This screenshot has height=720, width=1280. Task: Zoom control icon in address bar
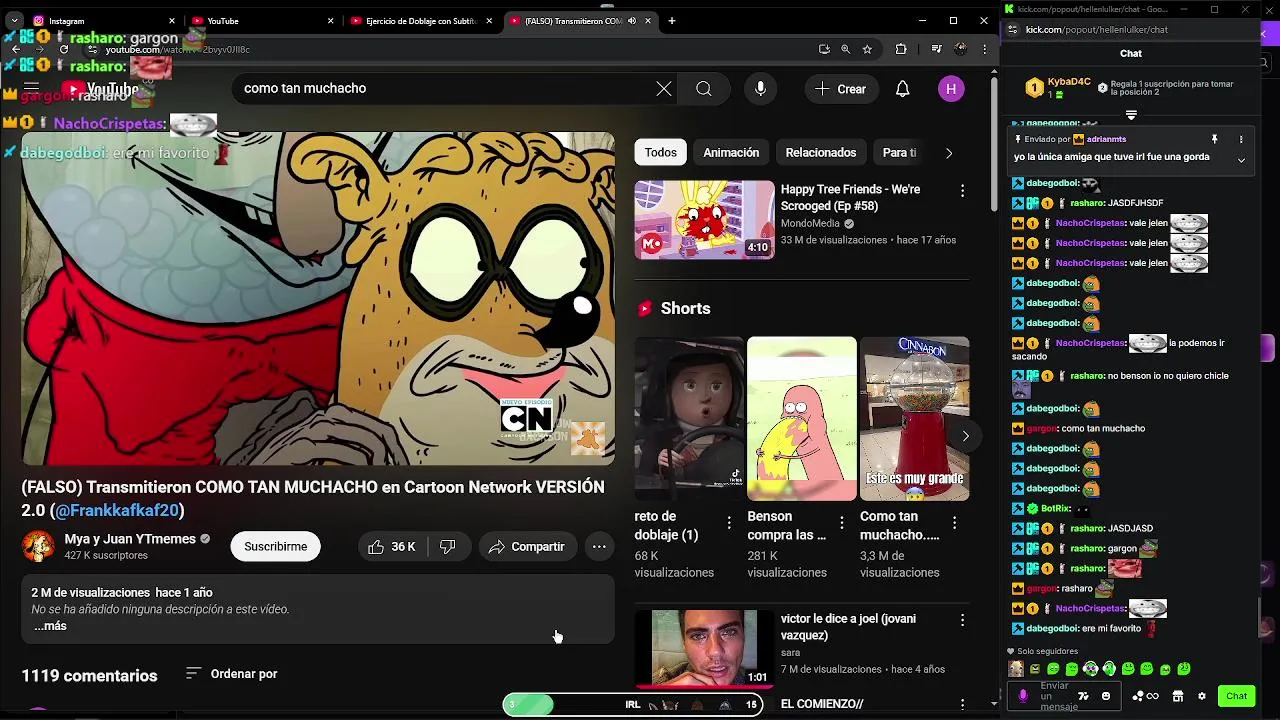point(845,49)
